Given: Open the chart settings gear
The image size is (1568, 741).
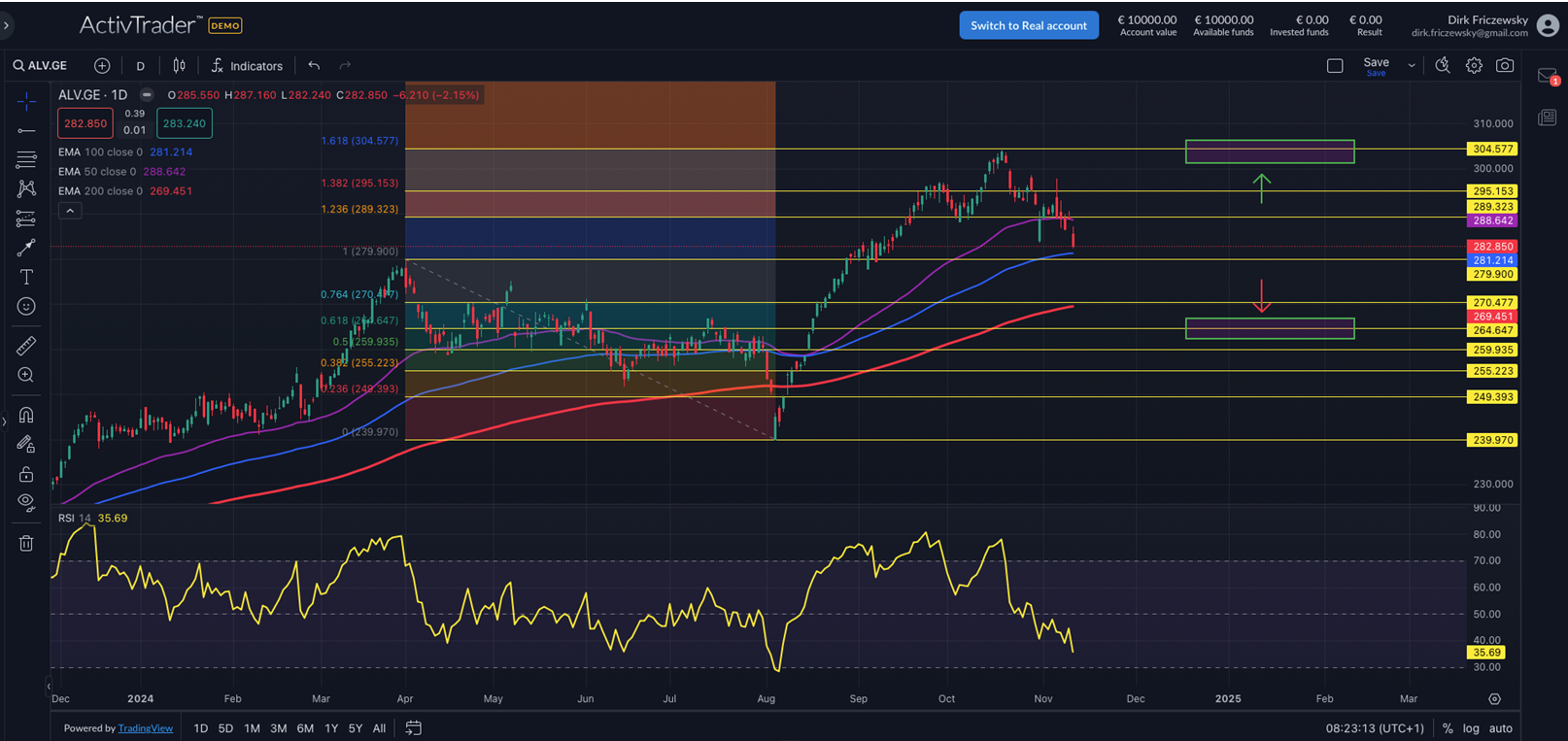Looking at the screenshot, I should click(x=1474, y=65).
